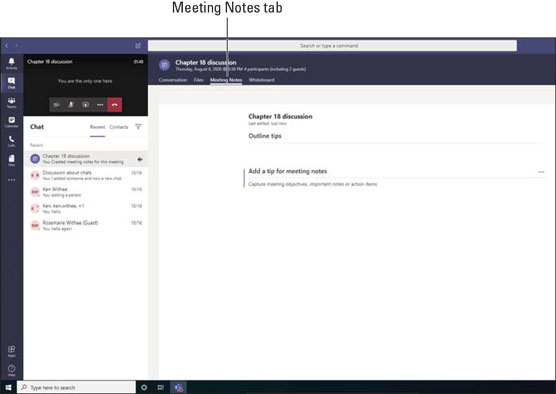Open more options in call controls

[x=100, y=105]
